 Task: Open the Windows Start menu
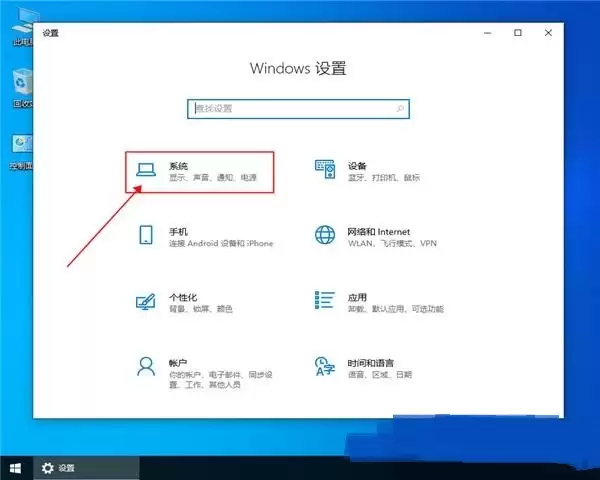(x=15, y=468)
